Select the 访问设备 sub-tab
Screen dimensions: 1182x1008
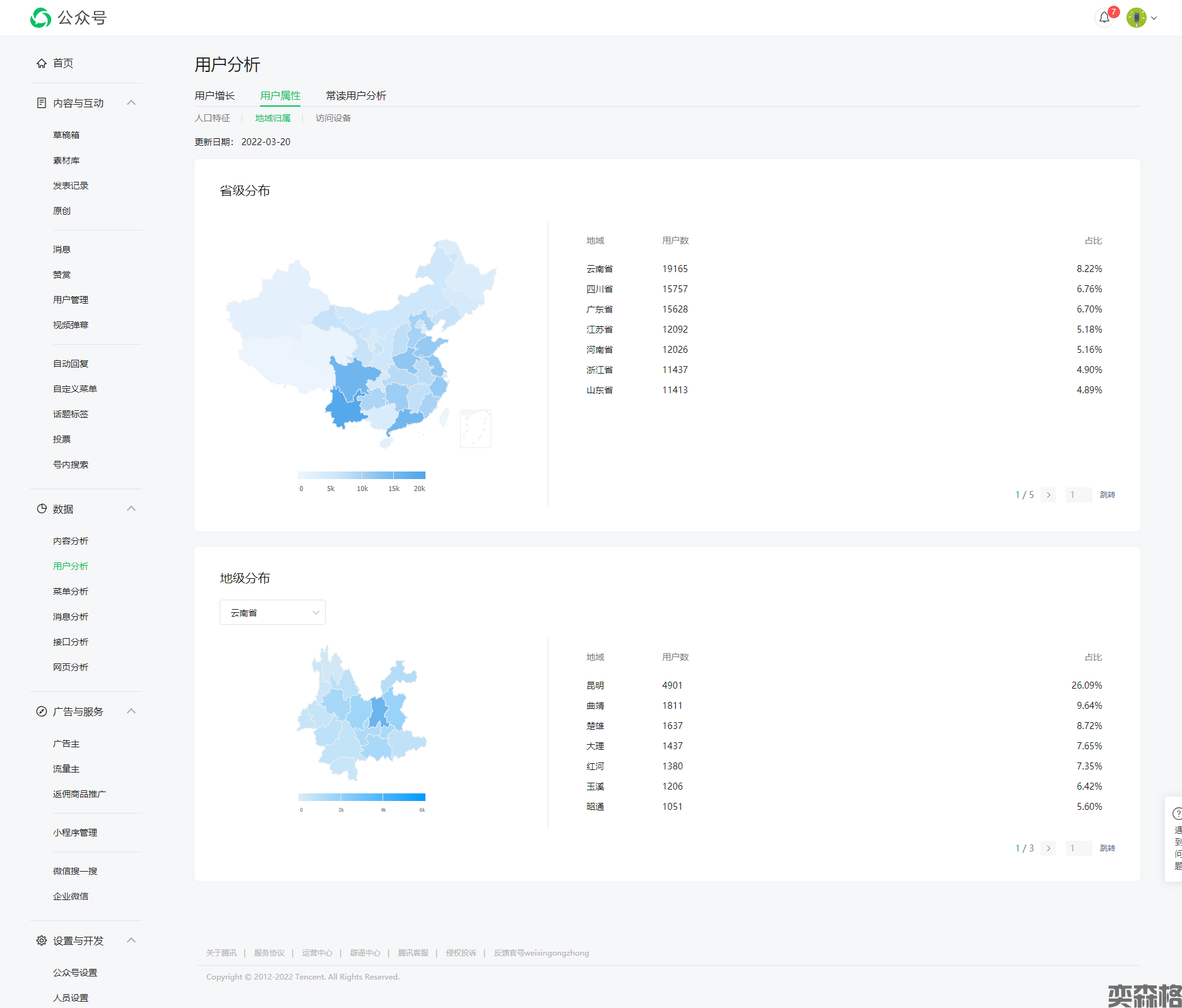pos(333,118)
